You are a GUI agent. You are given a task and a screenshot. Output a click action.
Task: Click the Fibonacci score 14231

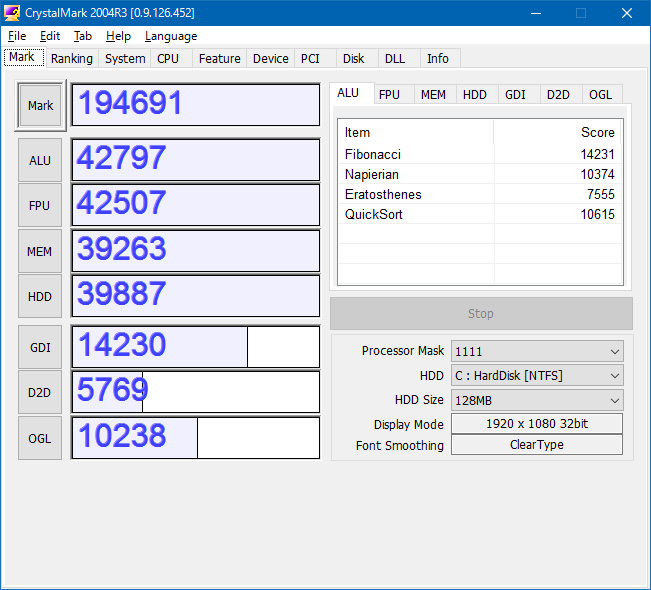tap(597, 154)
